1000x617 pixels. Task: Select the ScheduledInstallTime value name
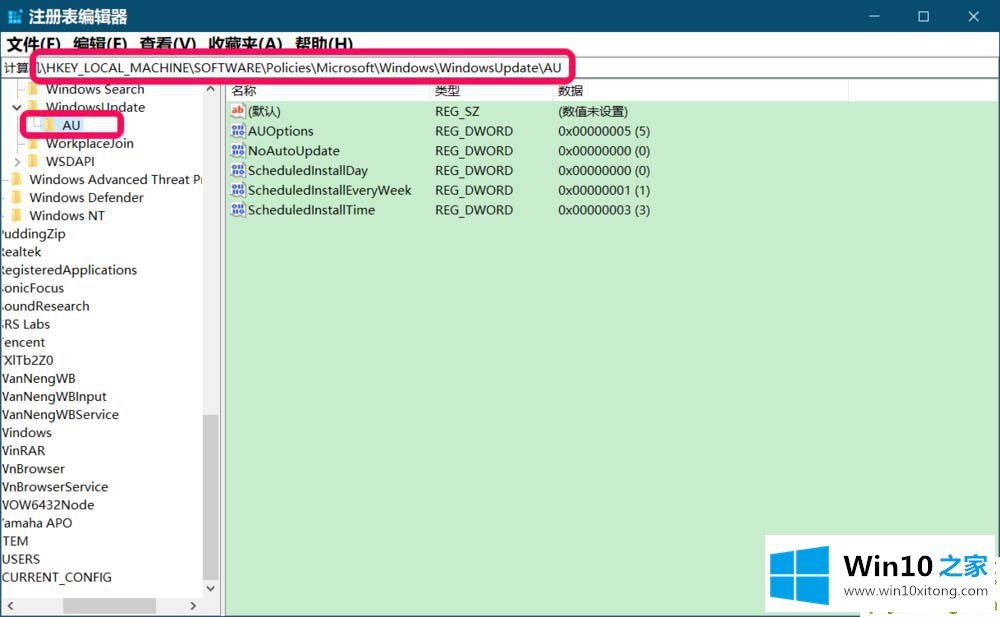pos(311,210)
